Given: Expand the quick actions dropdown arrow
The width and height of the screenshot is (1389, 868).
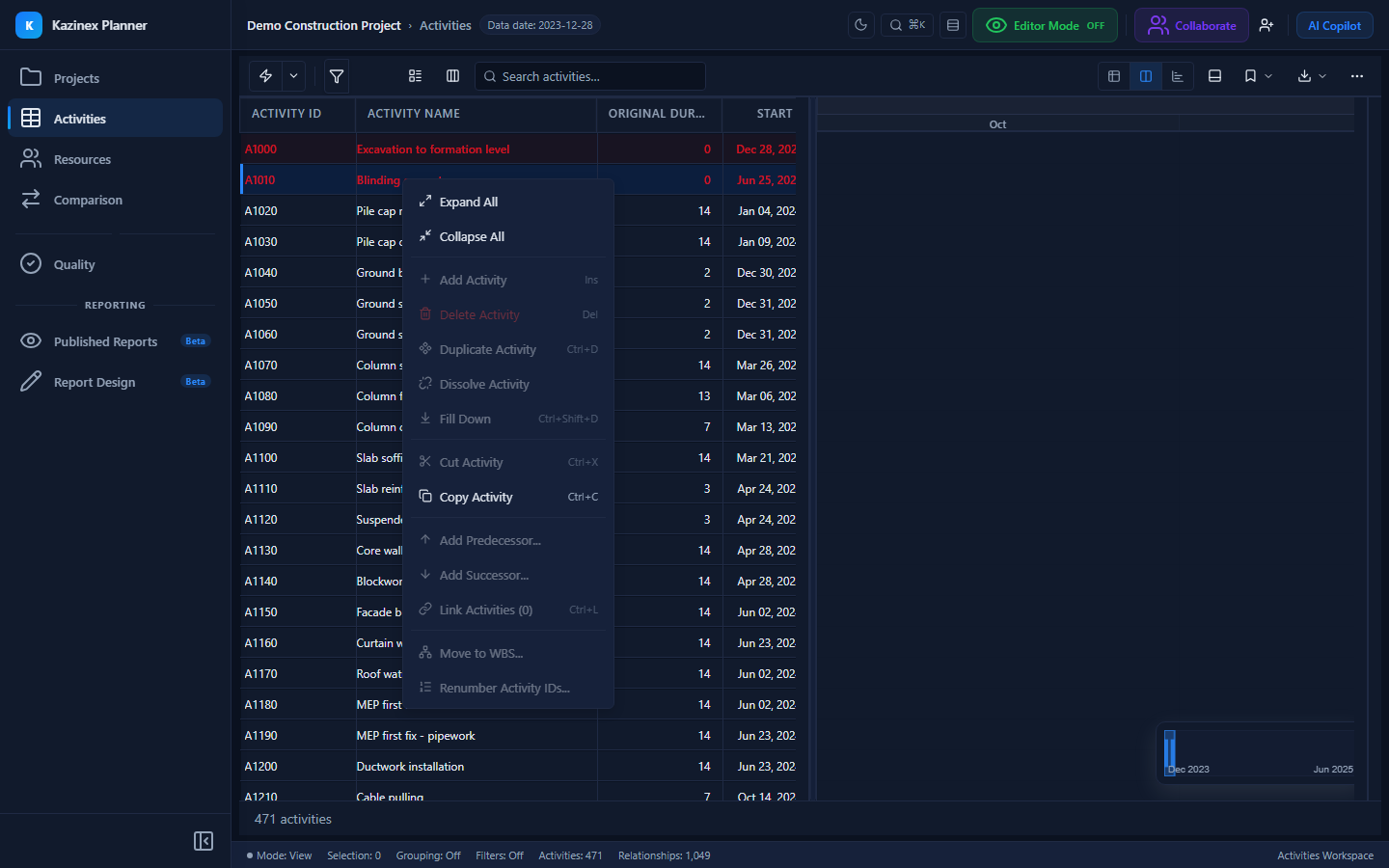Looking at the screenshot, I should (x=293, y=76).
